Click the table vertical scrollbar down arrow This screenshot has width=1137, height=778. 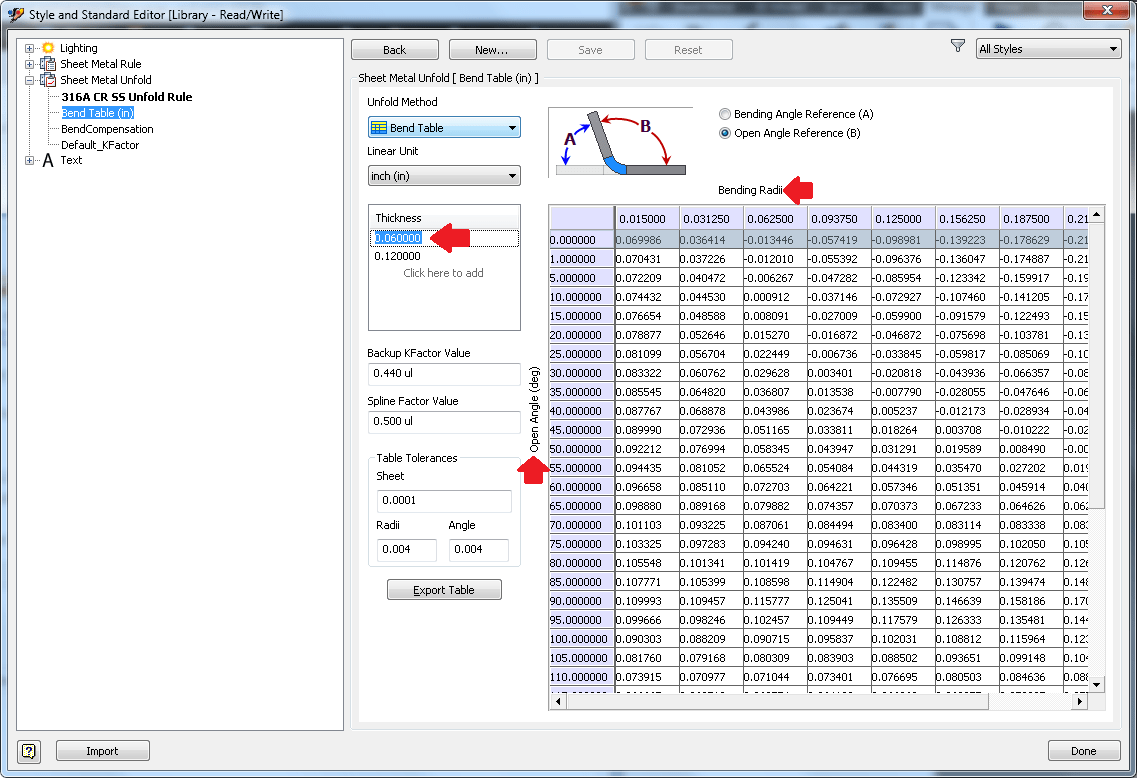point(1096,684)
